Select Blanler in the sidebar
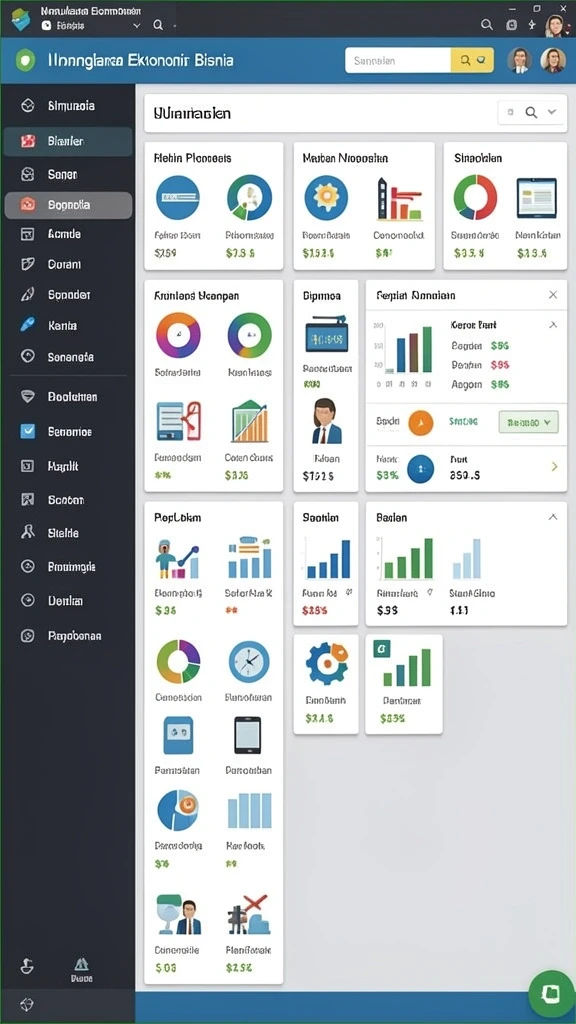This screenshot has width=576, height=1024. point(68,141)
